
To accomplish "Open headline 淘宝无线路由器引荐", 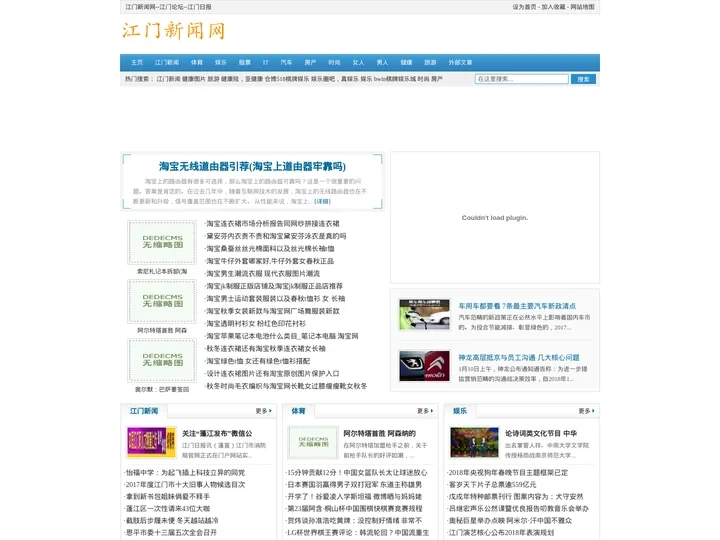I will (x=253, y=166).
